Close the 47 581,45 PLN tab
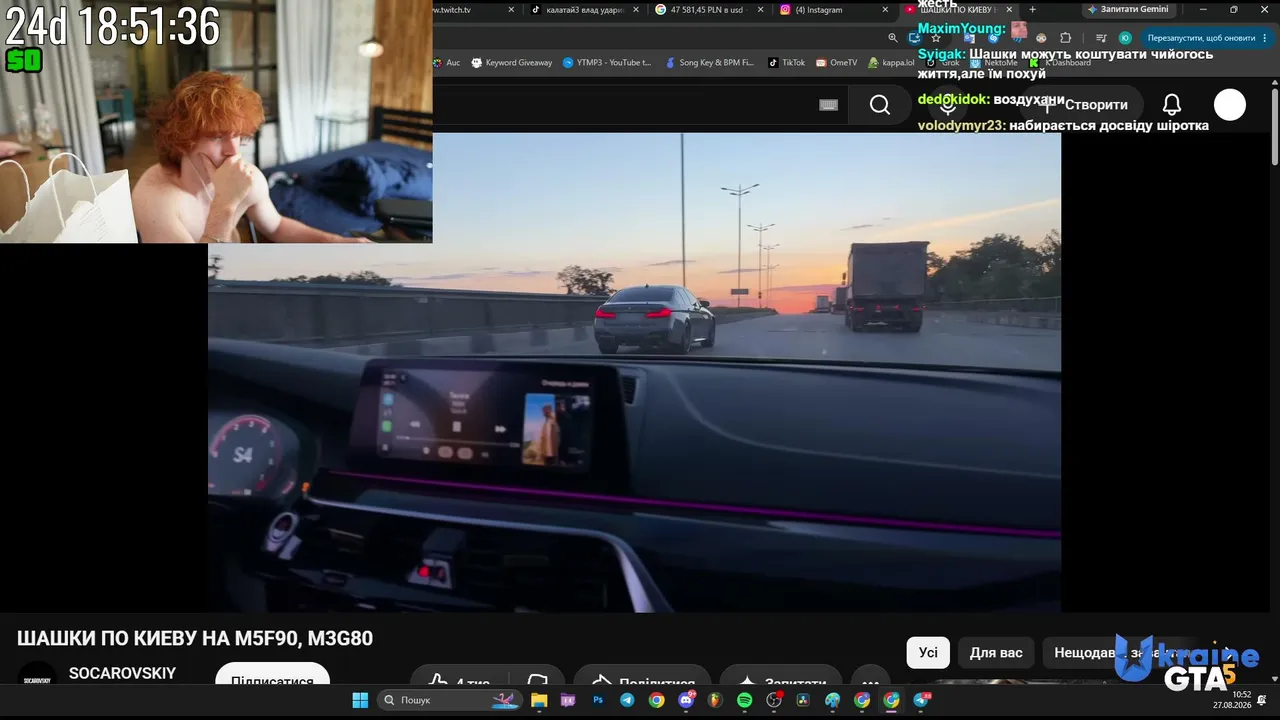The image size is (1280, 720). 760,10
